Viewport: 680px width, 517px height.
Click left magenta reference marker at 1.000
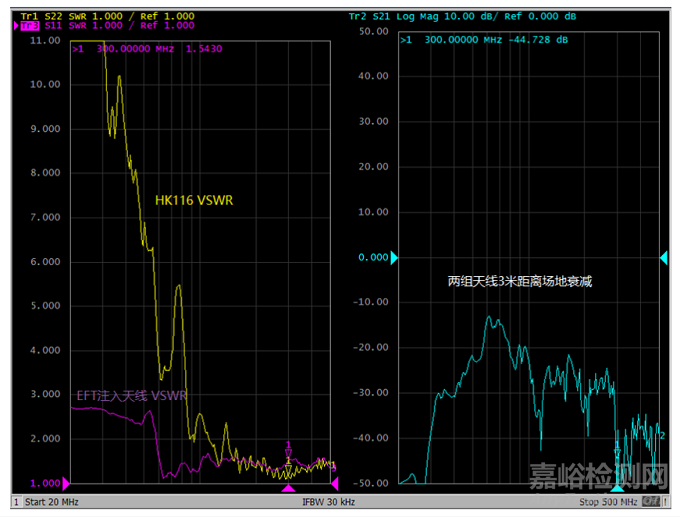point(67,483)
